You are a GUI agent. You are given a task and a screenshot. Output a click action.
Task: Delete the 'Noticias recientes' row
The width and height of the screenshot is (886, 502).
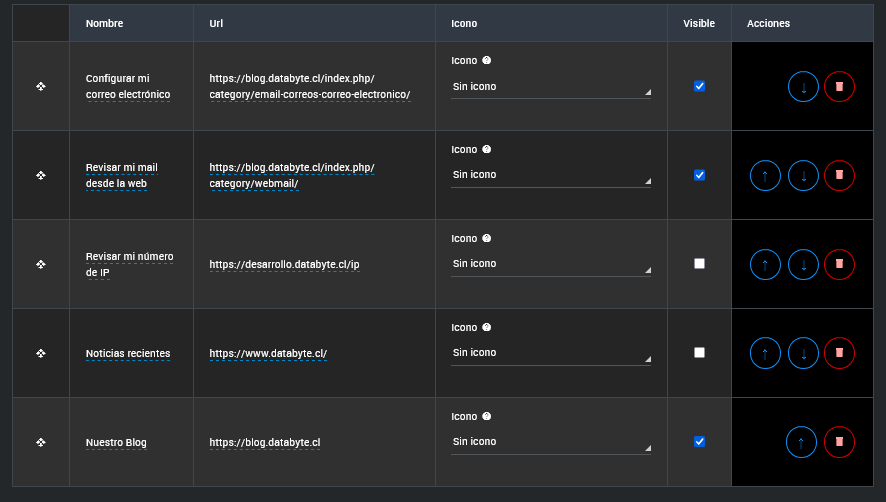839,353
